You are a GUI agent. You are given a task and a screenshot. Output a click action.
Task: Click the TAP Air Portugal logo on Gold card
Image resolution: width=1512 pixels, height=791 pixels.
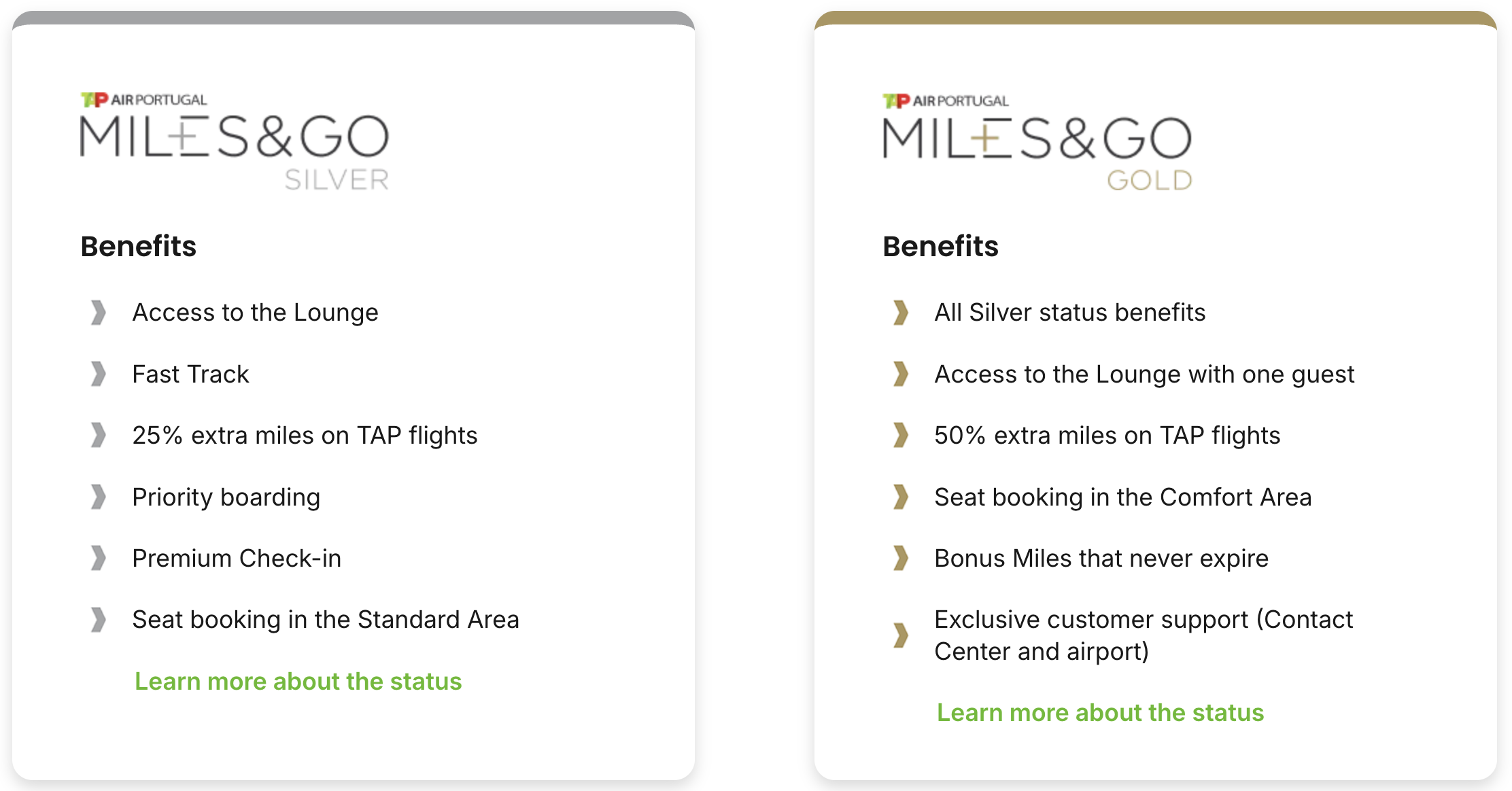(944, 99)
